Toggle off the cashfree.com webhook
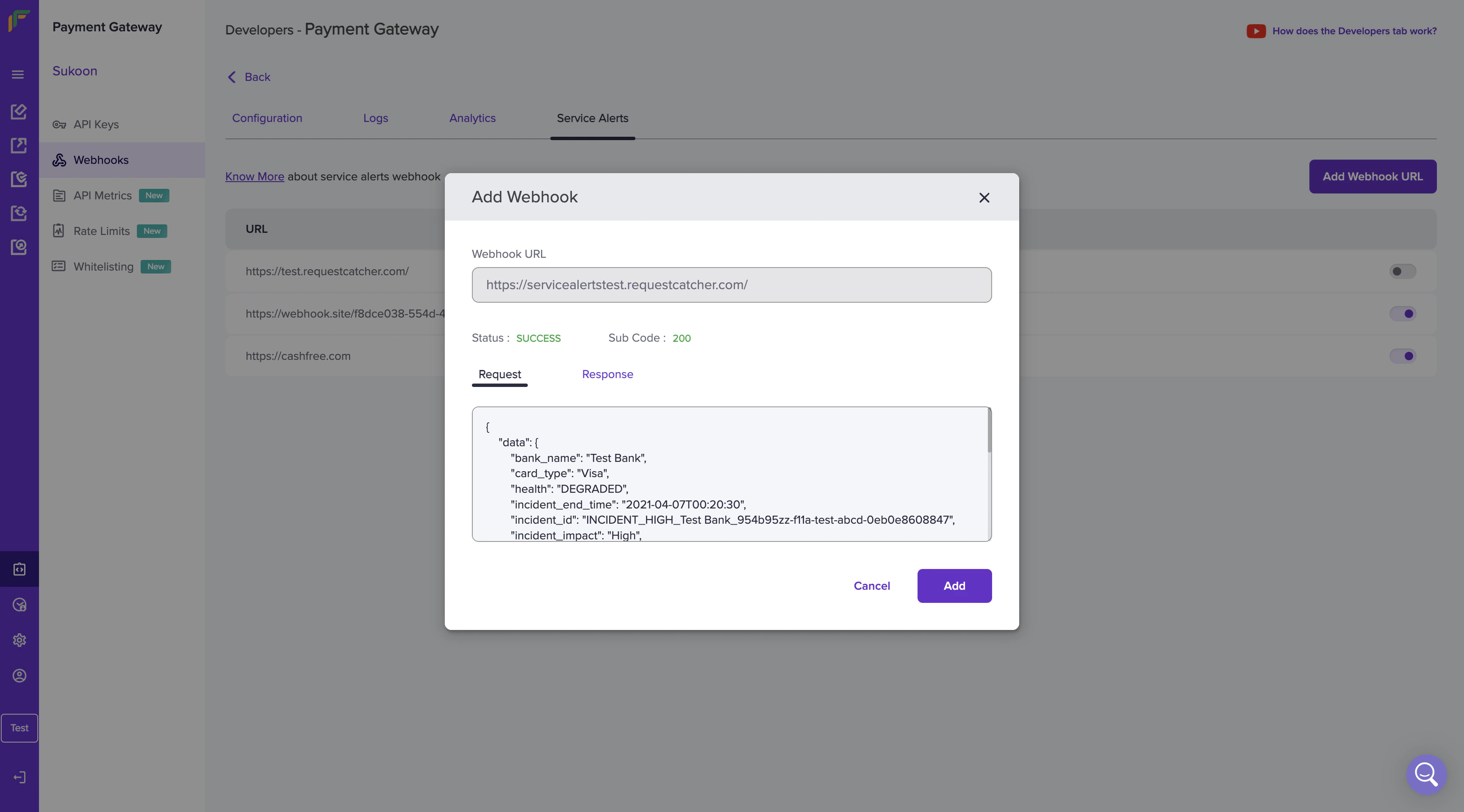The height and width of the screenshot is (812, 1464). [1402, 356]
